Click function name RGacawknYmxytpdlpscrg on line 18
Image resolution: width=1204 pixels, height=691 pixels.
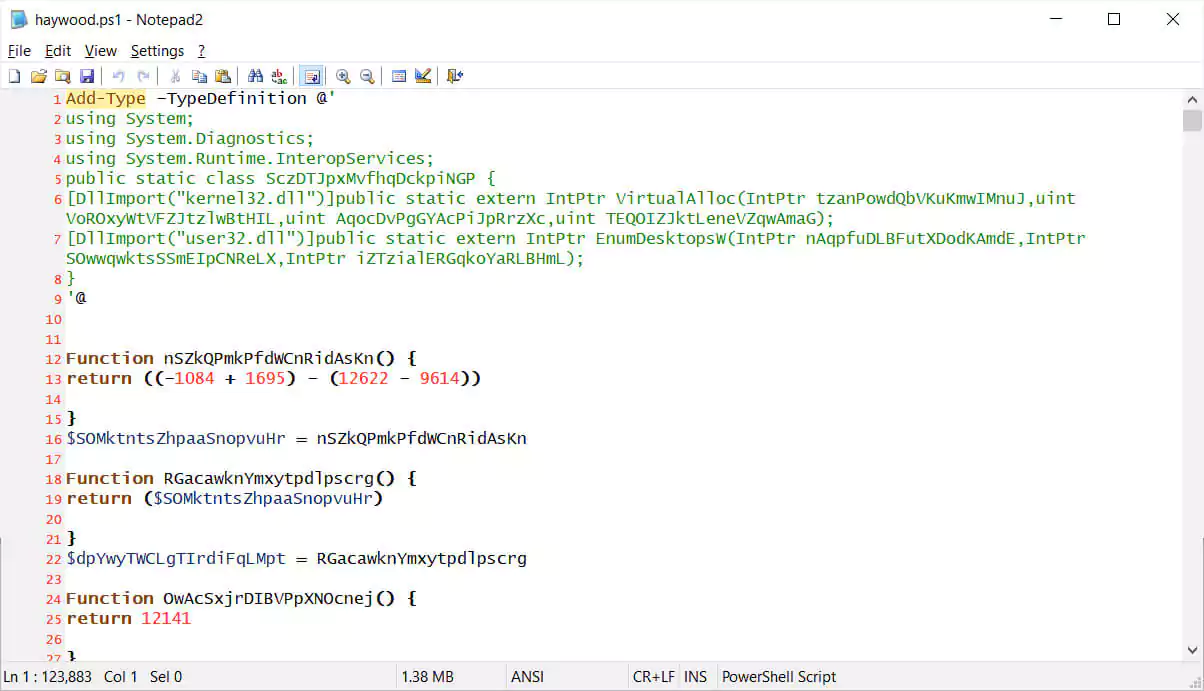point(270,478)
